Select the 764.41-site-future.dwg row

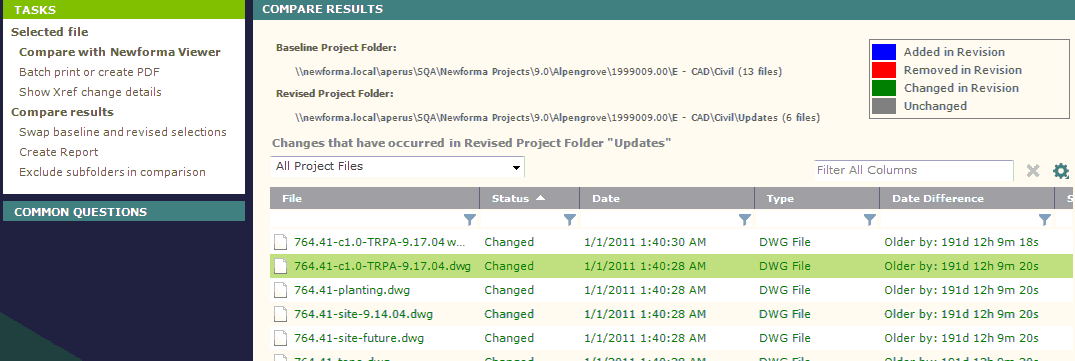pos(672,338)
